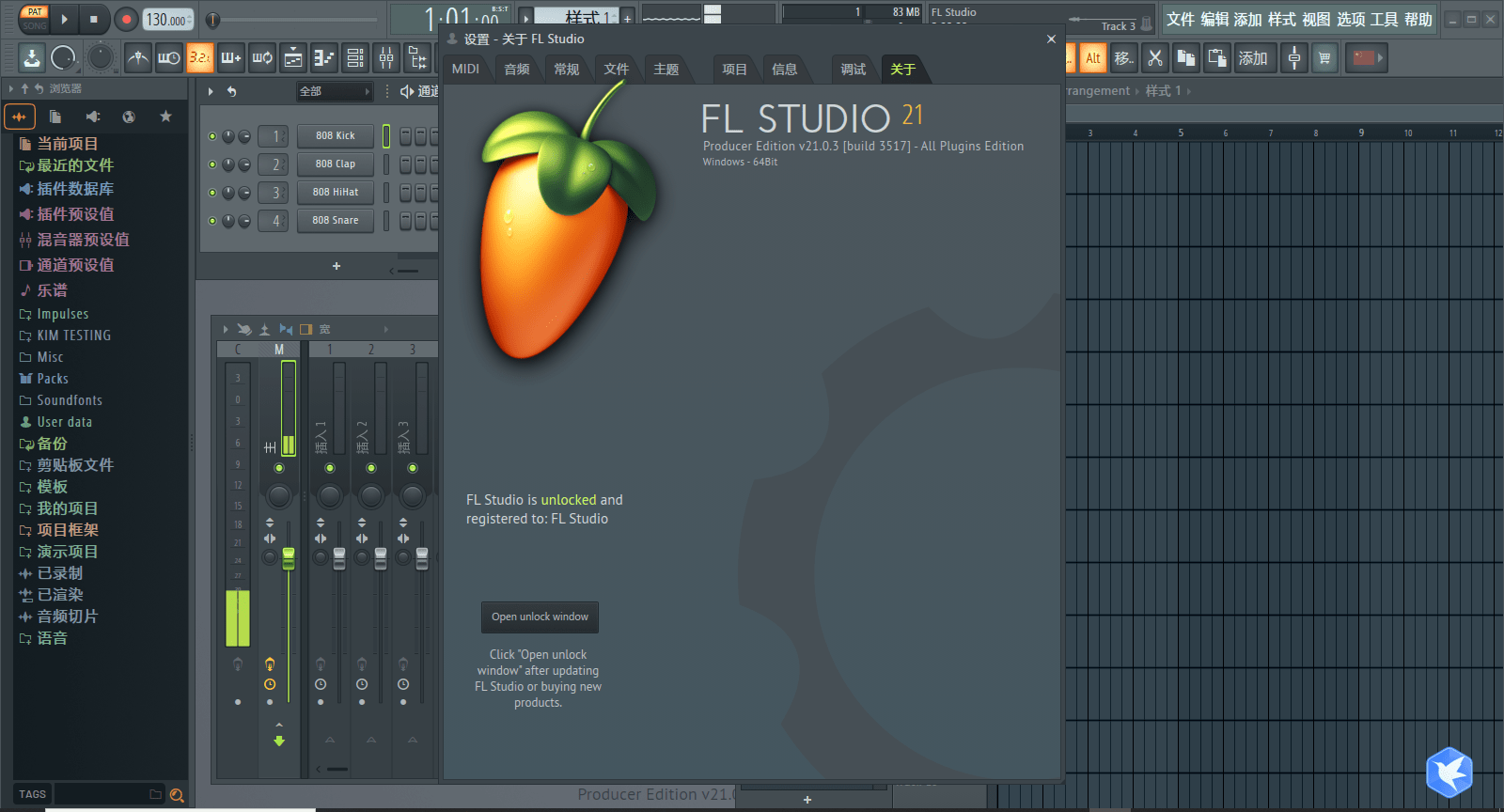Select the browser globe online icon
This screenshot has width=1504, height=812.
pos(129,117)
